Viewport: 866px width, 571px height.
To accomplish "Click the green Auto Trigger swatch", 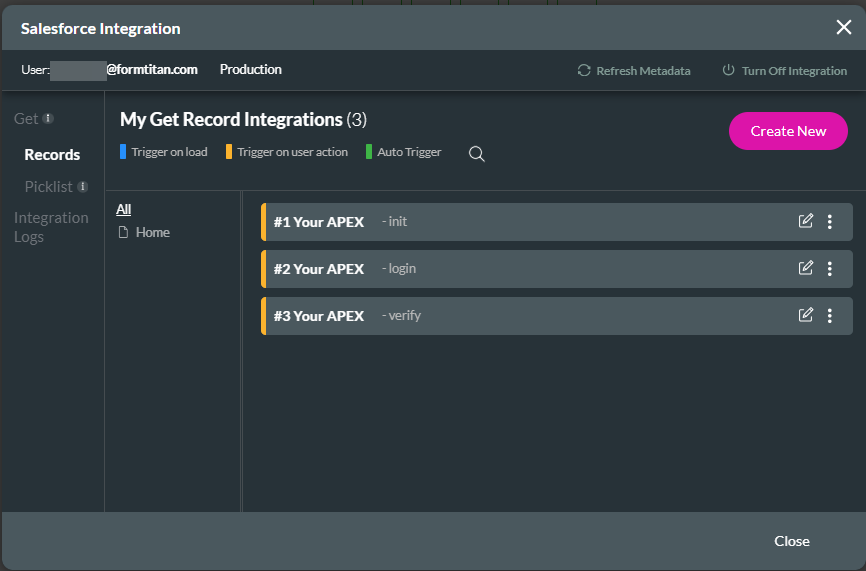I will tap(368, 151).
